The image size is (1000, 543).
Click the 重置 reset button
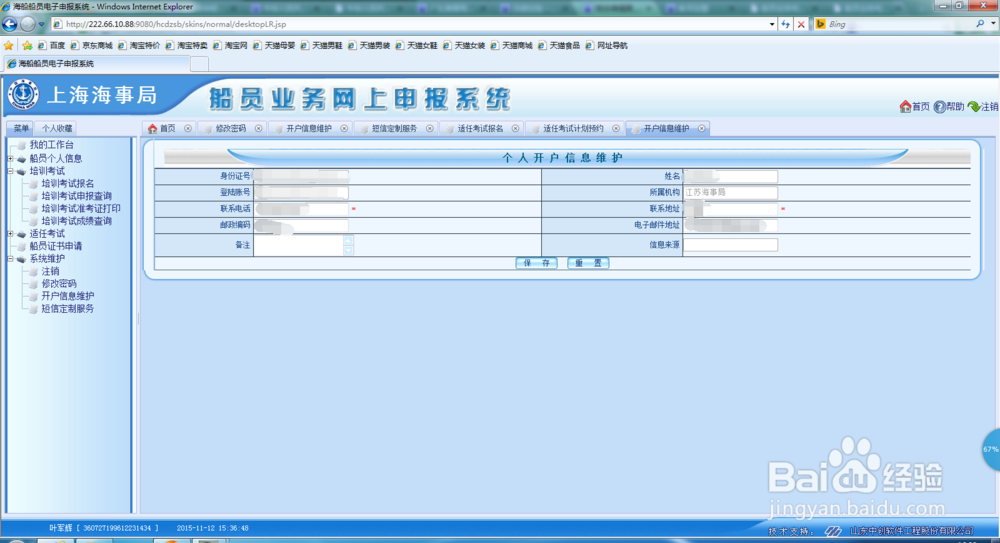[x=588, y=263]
